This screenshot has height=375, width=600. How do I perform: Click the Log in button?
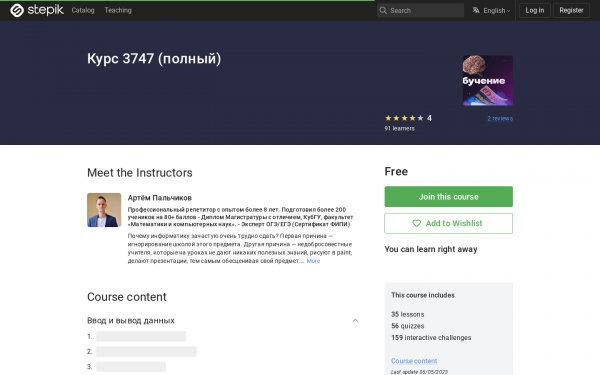(535, 10)
